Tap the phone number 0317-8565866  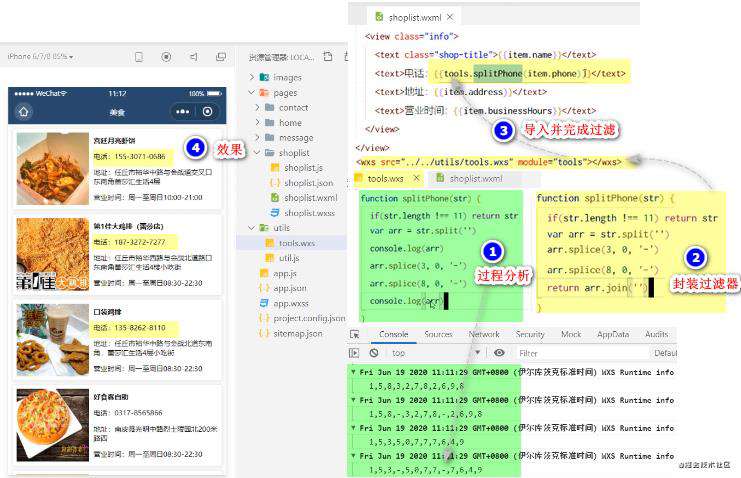click(x=138, y=413)
